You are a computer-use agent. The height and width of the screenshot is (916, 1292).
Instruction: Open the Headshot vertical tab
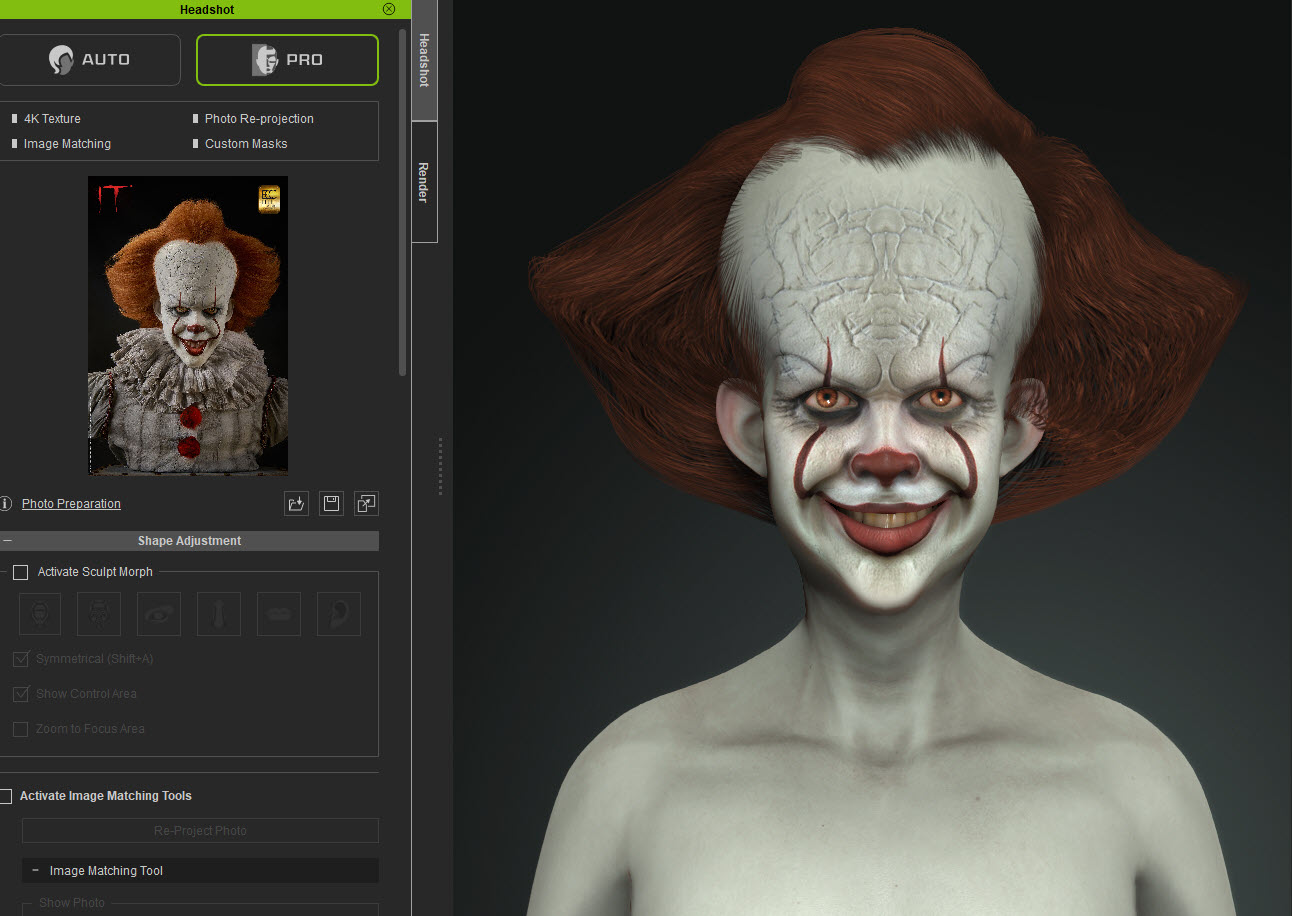pos(424,60)
